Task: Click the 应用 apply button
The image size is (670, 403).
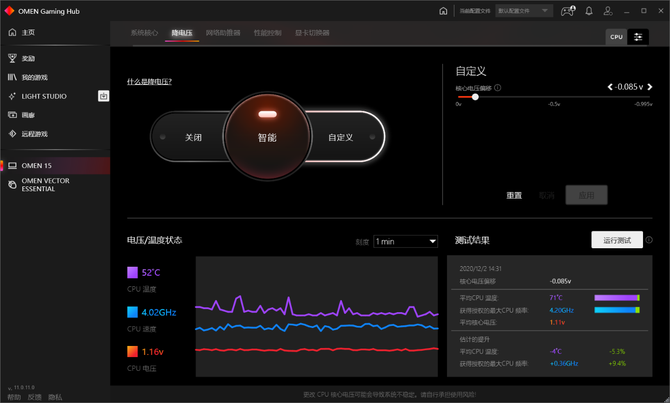Action: click(586, 195)
